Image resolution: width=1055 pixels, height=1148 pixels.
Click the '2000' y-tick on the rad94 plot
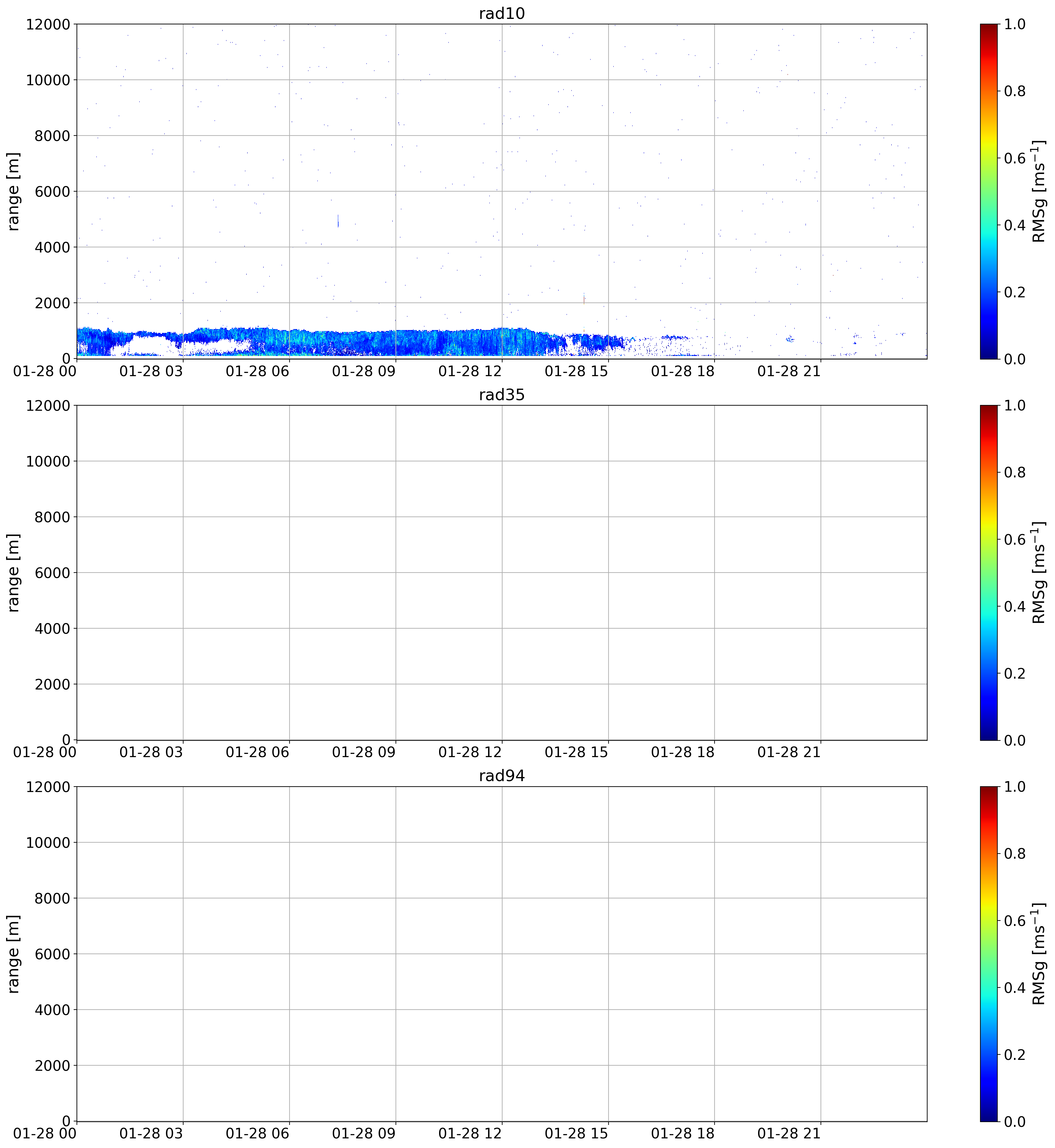(52, 1065)
